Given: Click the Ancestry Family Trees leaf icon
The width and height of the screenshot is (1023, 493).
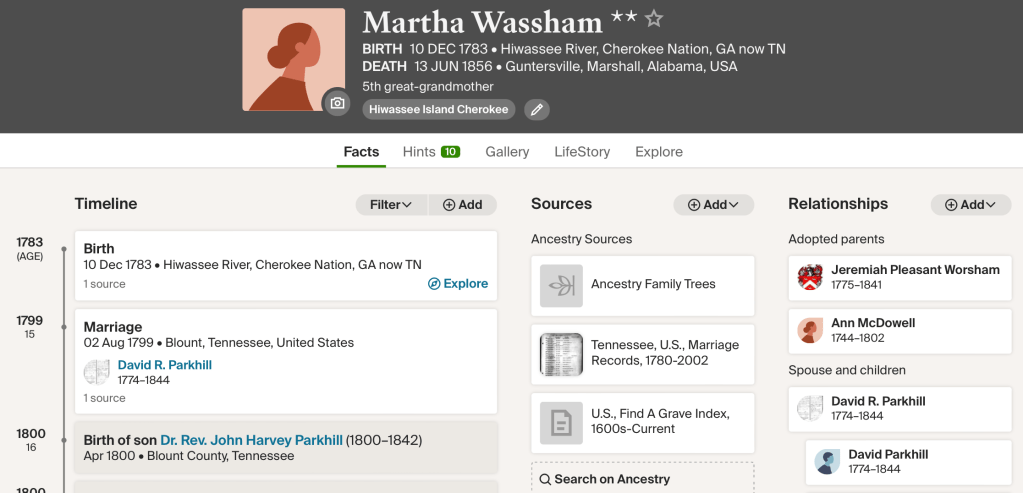Looking at the screenshot, I should click(x=561, y=285).
